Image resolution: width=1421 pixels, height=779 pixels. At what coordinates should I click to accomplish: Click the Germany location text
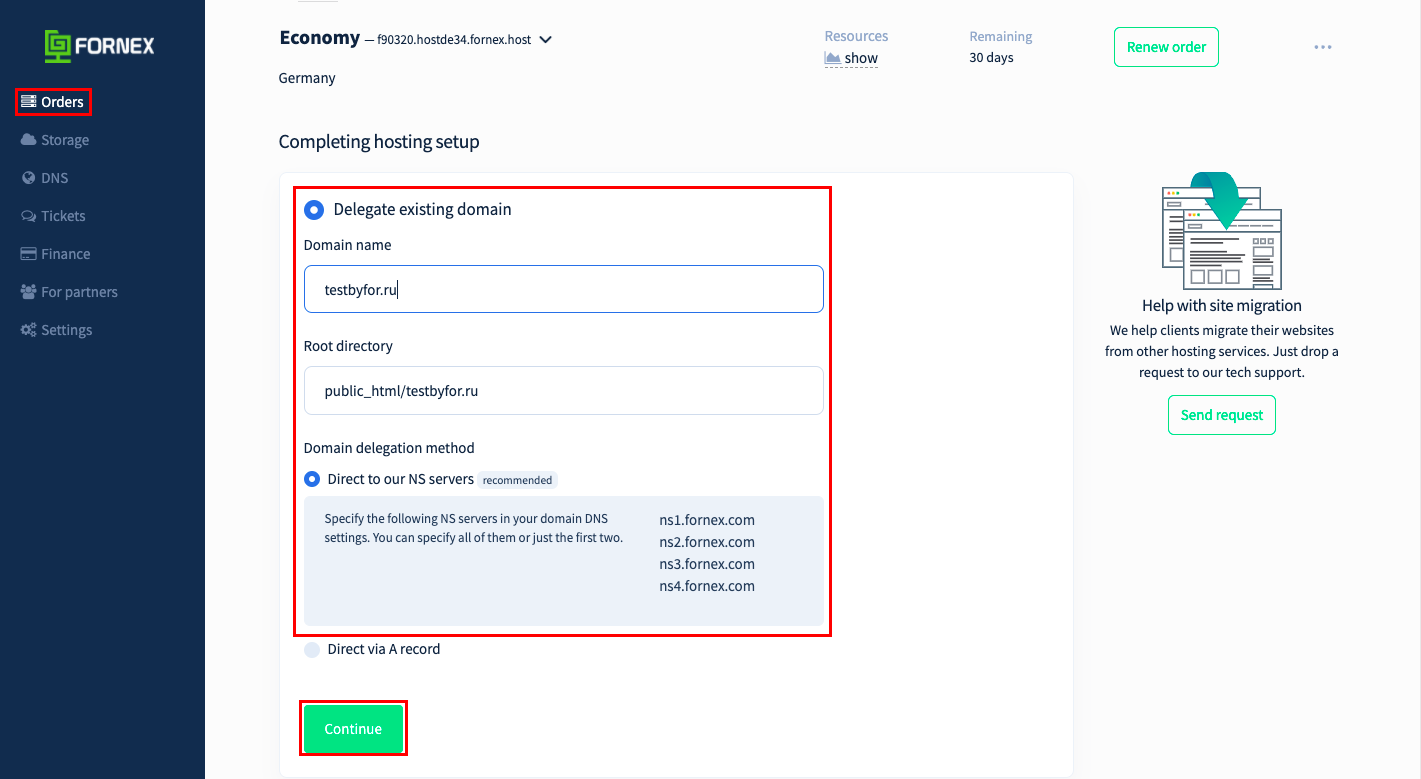pyautogui.click(x=307, y=78)
